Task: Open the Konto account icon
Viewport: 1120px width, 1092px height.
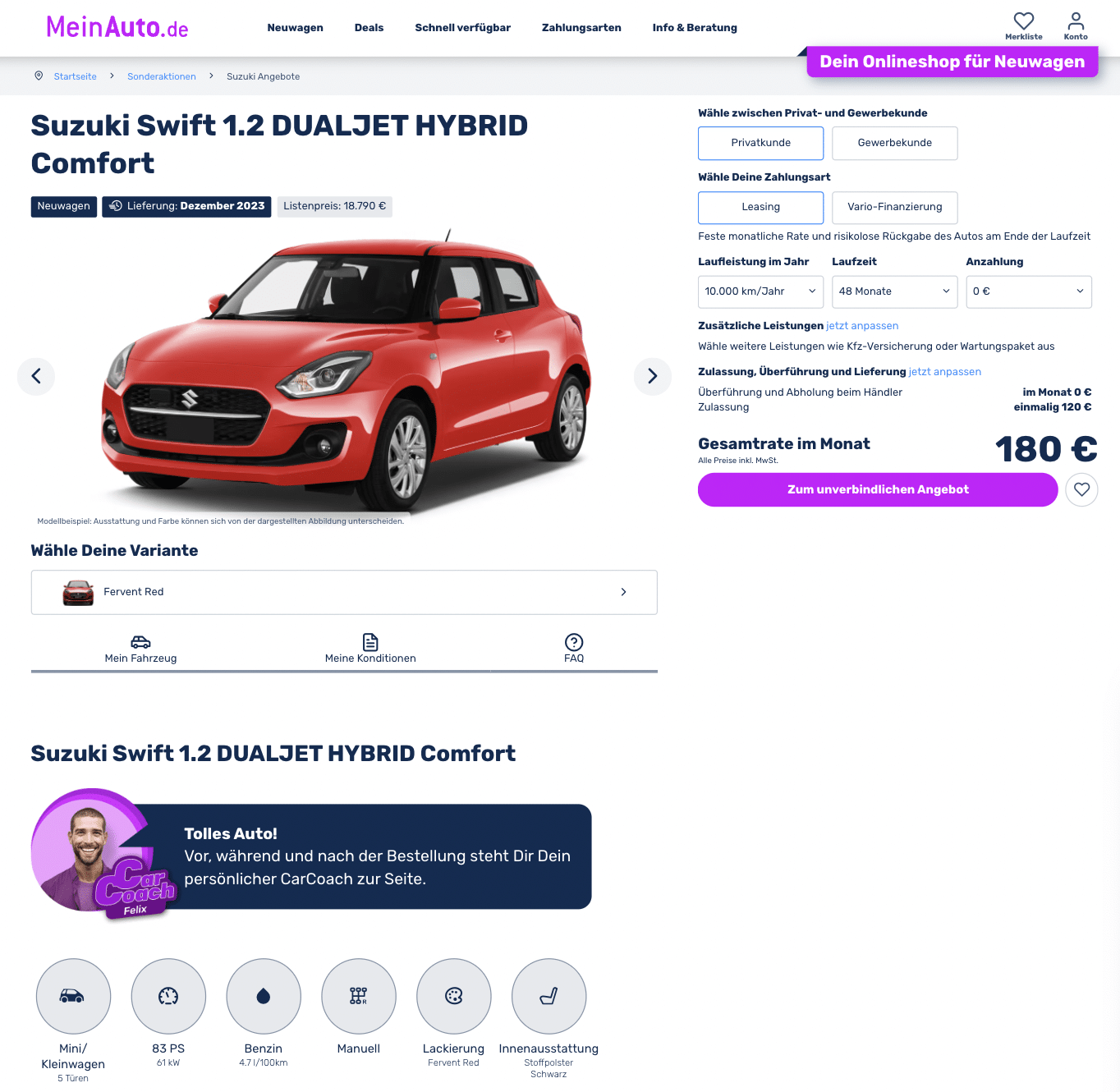Action: point(1076,21)
